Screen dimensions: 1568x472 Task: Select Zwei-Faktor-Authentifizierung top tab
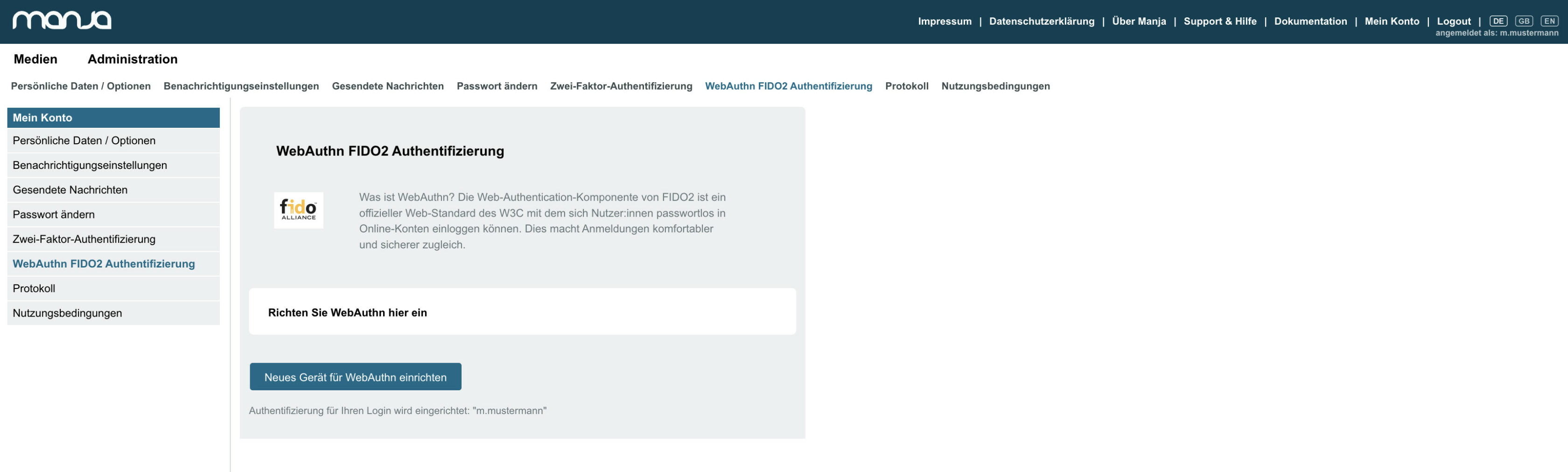pyautogui.click(x=621, y=86)
